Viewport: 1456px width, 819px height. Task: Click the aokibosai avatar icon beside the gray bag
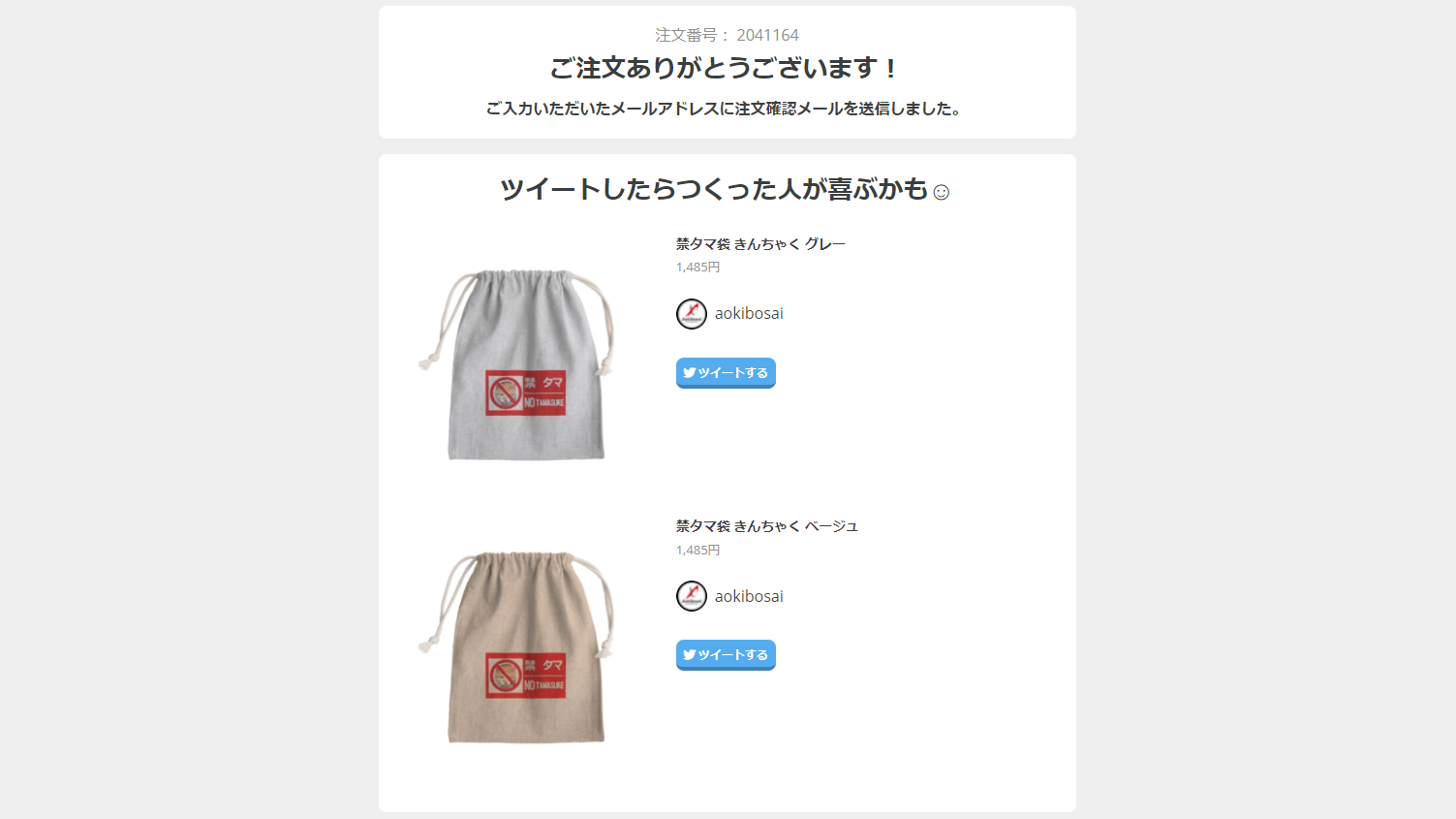point(692,314)
